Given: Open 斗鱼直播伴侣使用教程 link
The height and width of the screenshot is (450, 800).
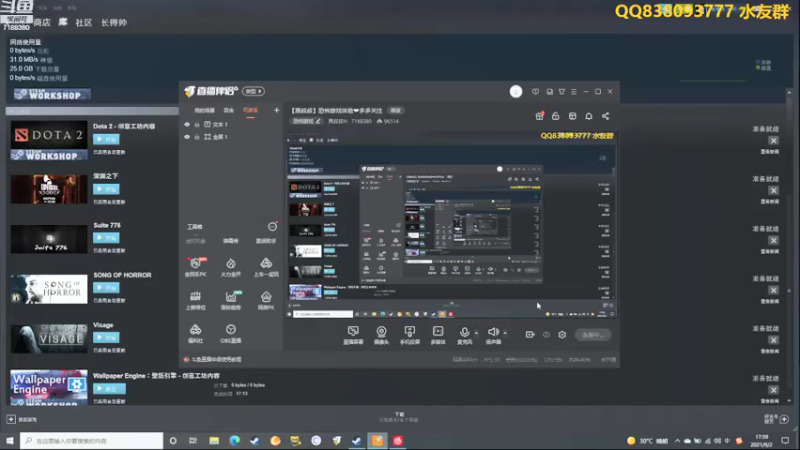Looking at the screenshot, I should click(x=216, y=360).
